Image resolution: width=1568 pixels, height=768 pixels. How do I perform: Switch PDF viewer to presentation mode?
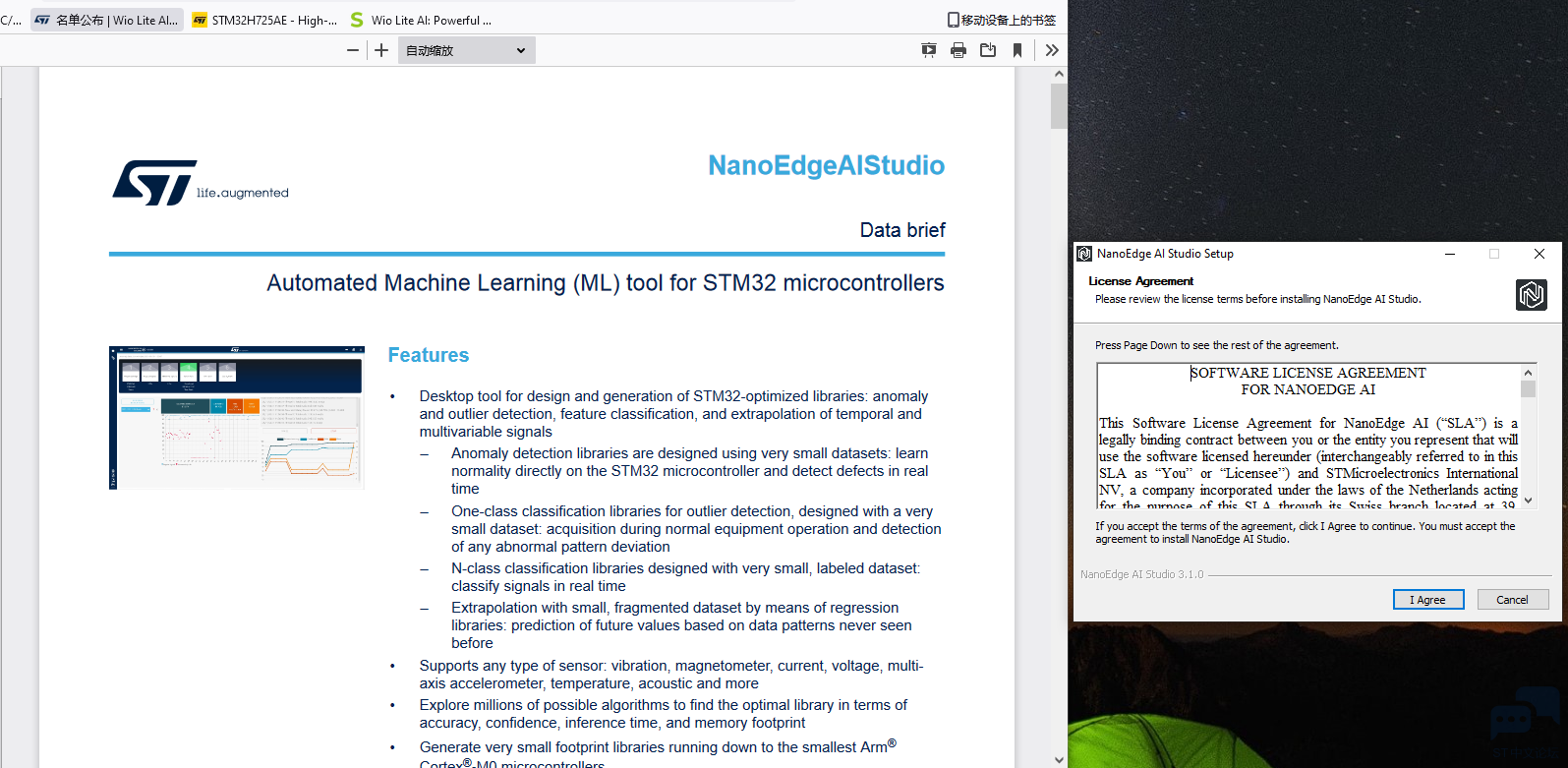(929, 50)
